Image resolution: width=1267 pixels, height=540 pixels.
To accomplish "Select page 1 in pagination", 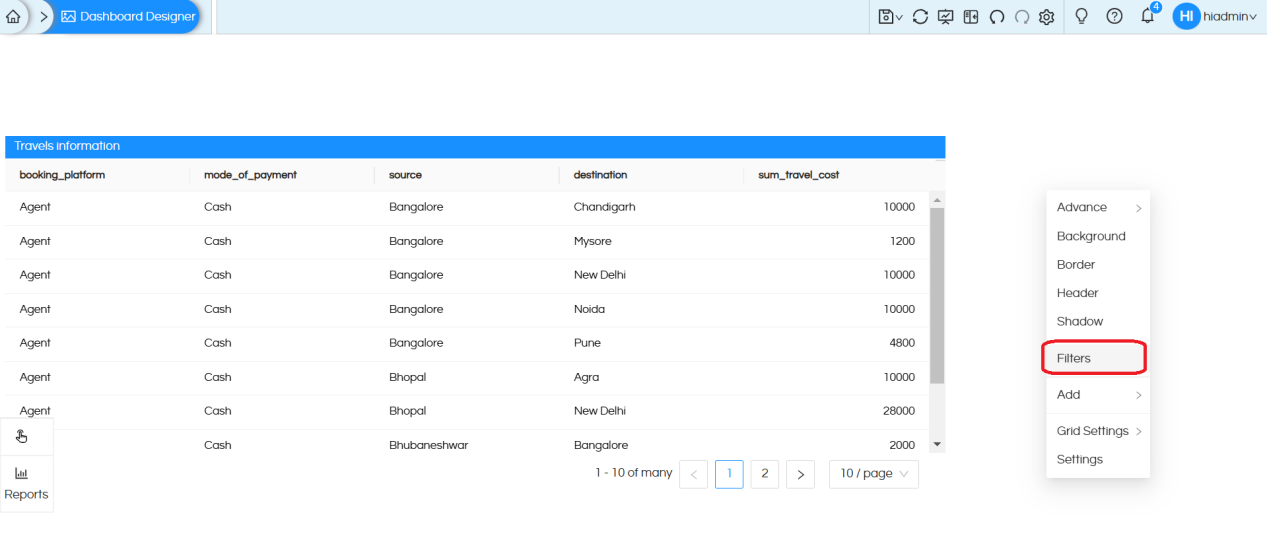I will (729, 474).
